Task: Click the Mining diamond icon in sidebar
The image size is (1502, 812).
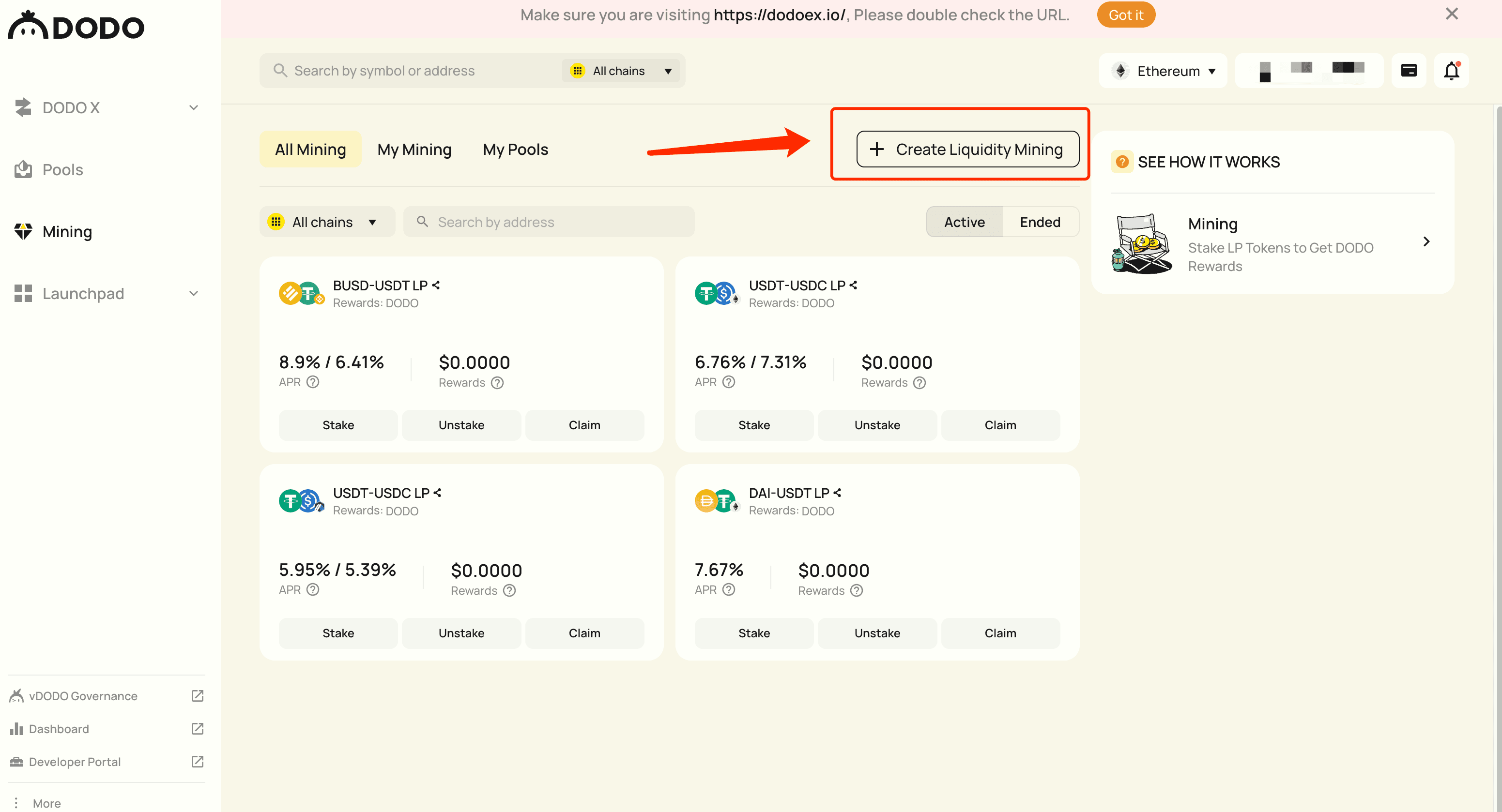Action: [x=23, y=231]
